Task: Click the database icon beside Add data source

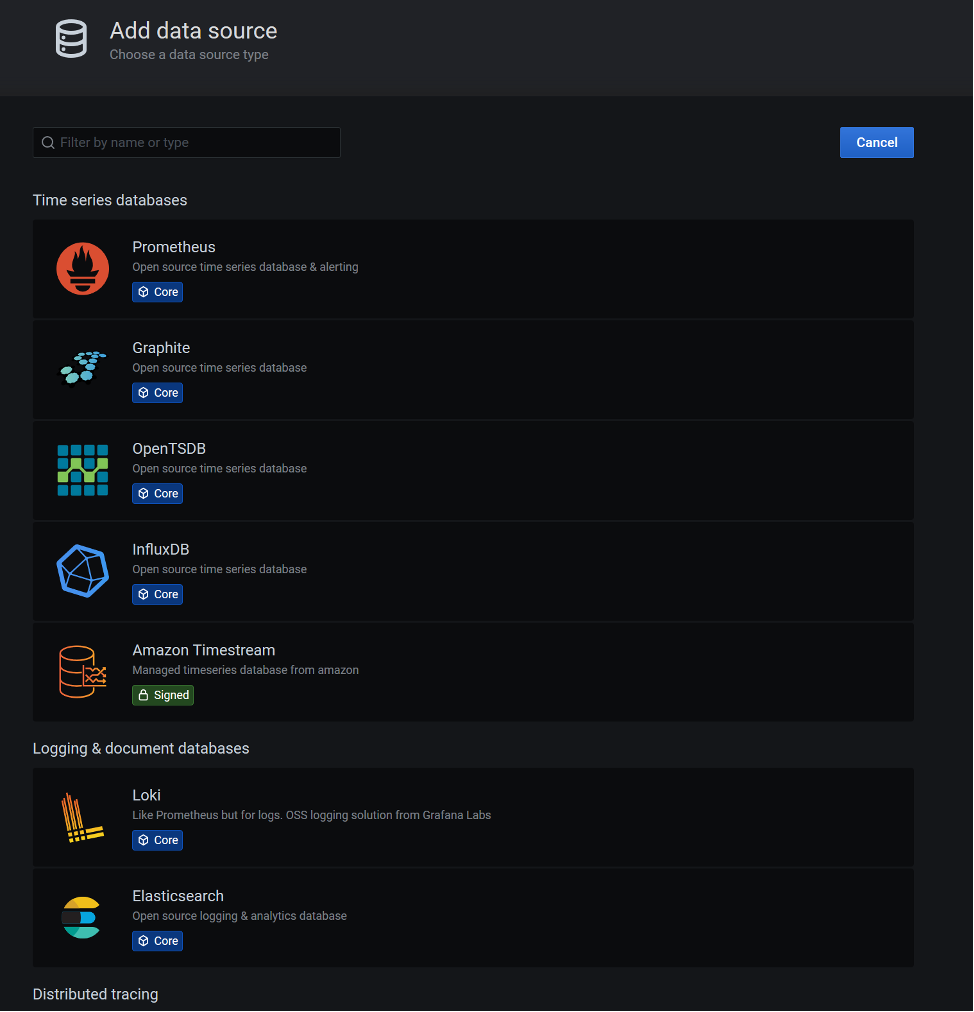Action: coord(71,39)
